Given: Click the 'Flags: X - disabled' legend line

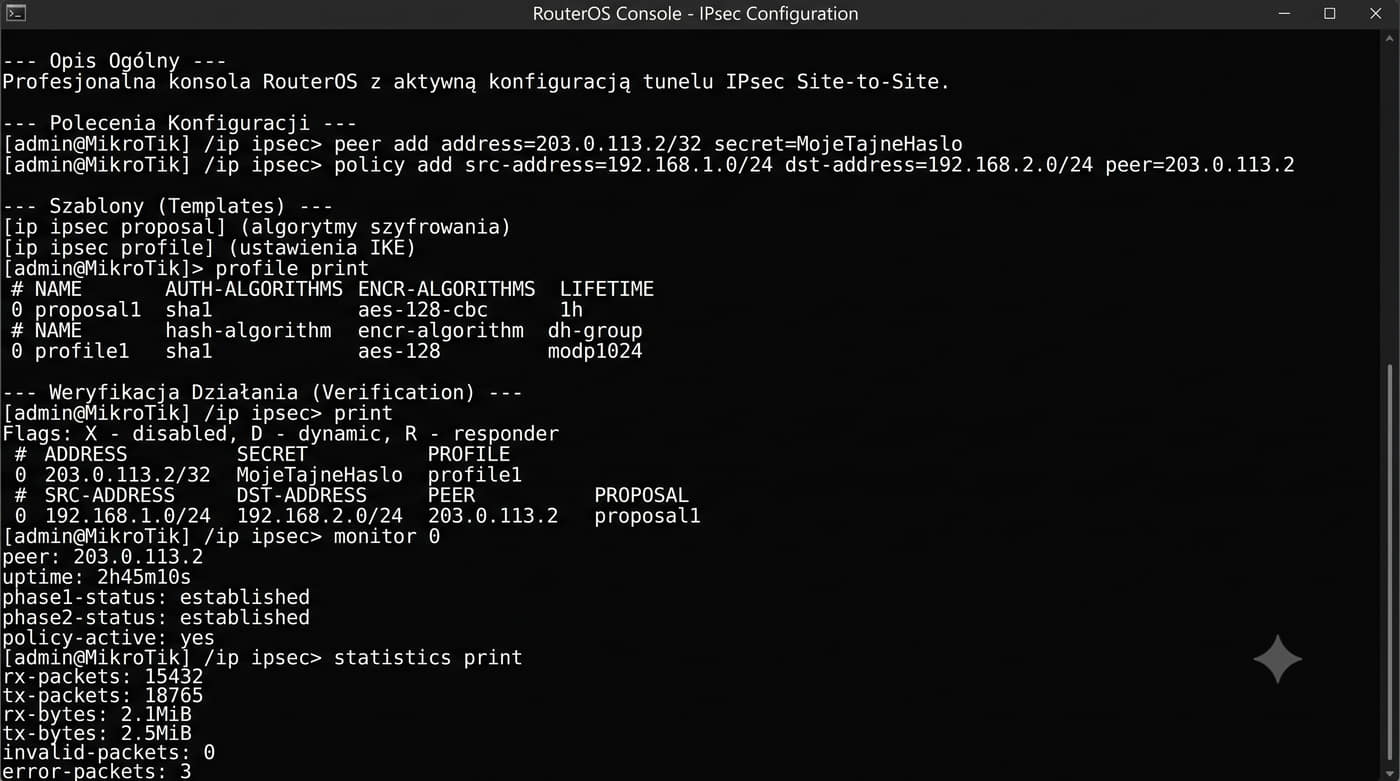Looking at the screenshot, I should 281,434.
